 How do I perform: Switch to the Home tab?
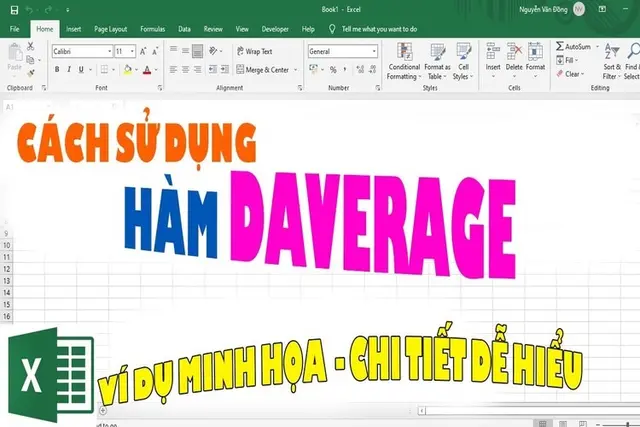pos(44,29)
